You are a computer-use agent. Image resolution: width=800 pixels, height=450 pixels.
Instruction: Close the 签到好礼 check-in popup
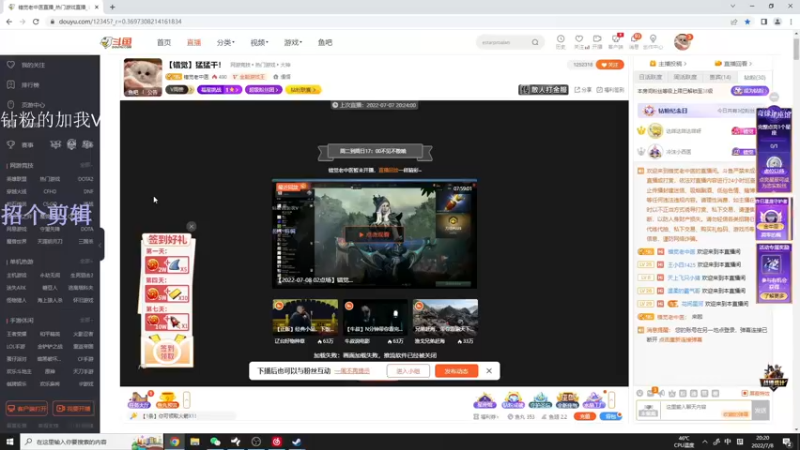tap(191, 226)
